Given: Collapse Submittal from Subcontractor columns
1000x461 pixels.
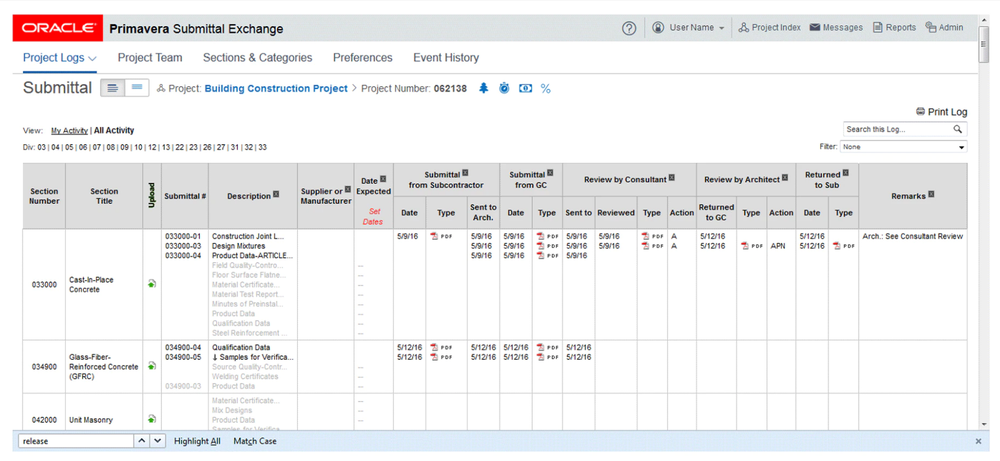Looking at the screenshot, I should click(466, 173).
